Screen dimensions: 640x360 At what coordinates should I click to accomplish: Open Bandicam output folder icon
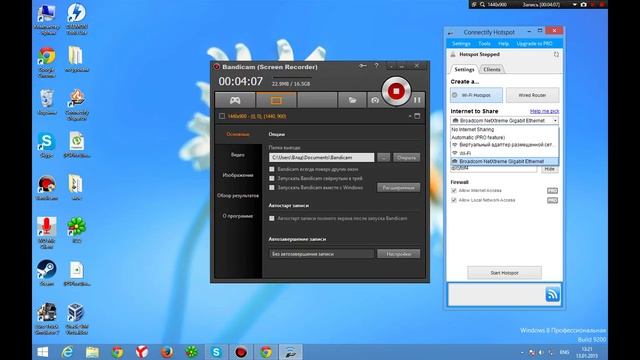click(x=352, y=100)
